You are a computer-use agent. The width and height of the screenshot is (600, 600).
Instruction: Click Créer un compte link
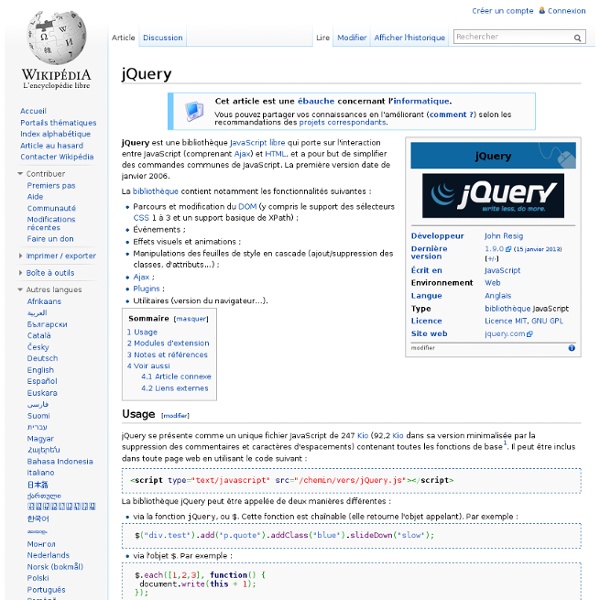click(x=502, y=11)
